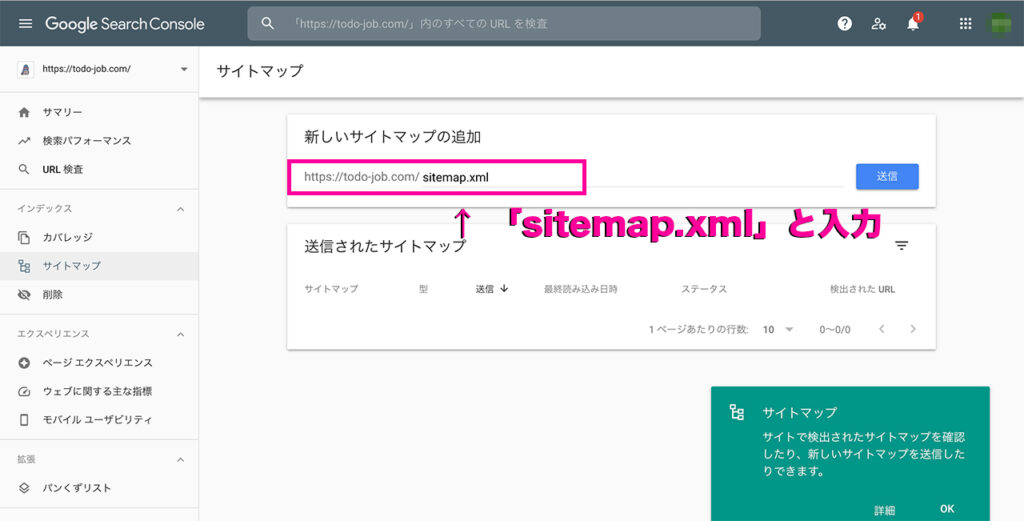Click the layers icon beside パンくずリスト
The image size is (1024, 521).
click(24, 488)
